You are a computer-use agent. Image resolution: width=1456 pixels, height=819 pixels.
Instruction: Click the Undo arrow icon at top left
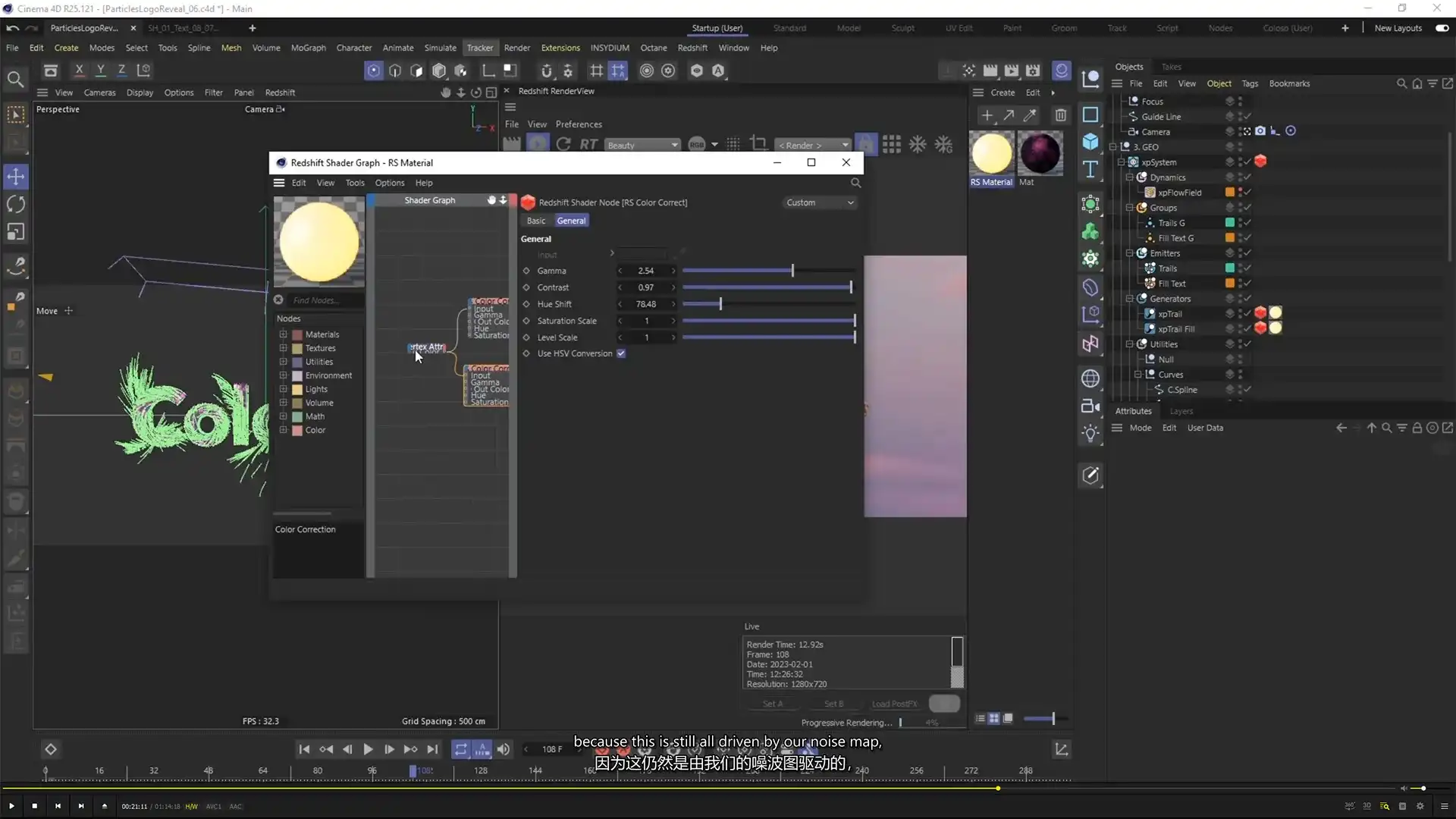click(x=12, y=28)
